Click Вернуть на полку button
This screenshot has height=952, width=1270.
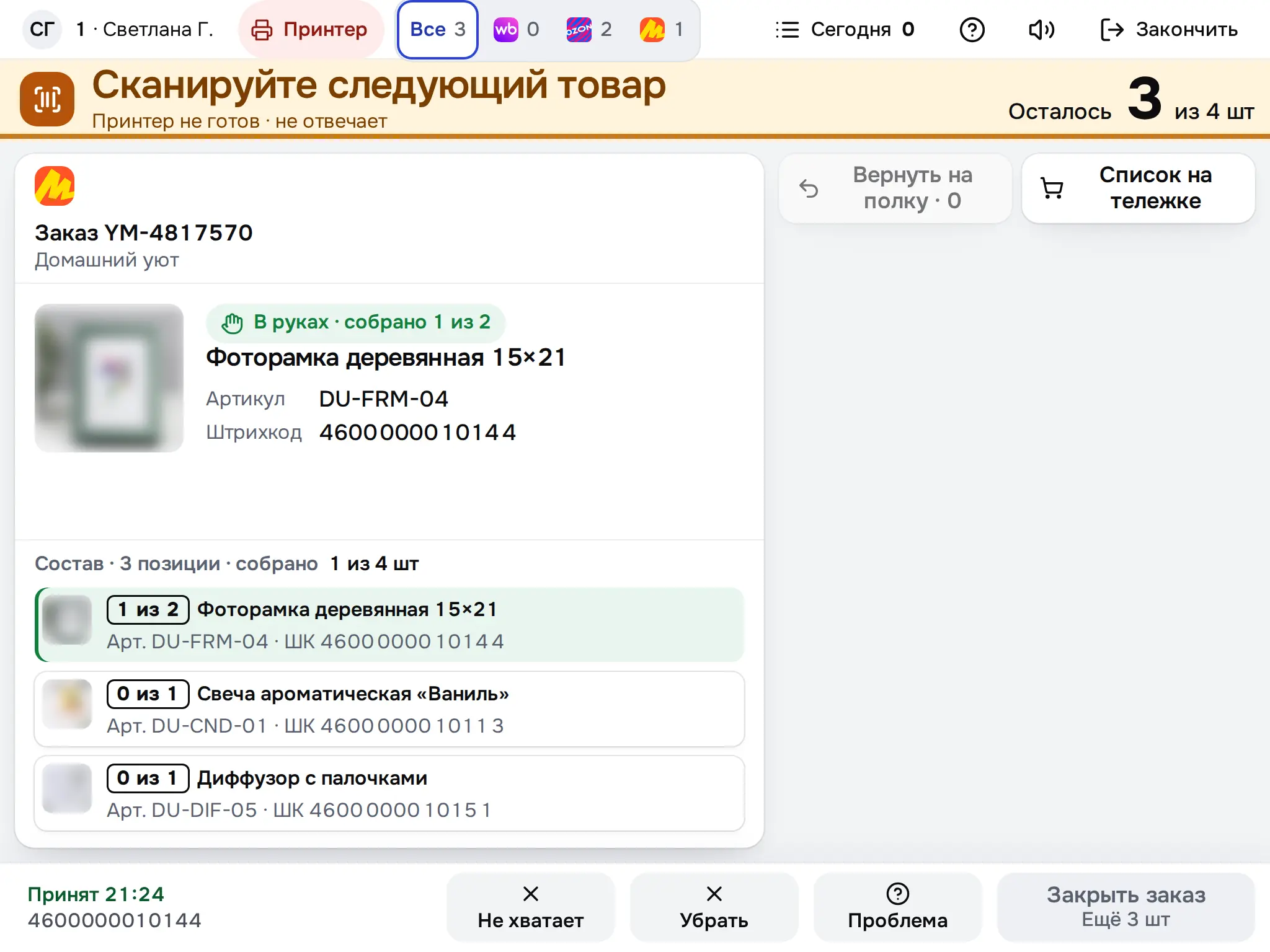895,188
